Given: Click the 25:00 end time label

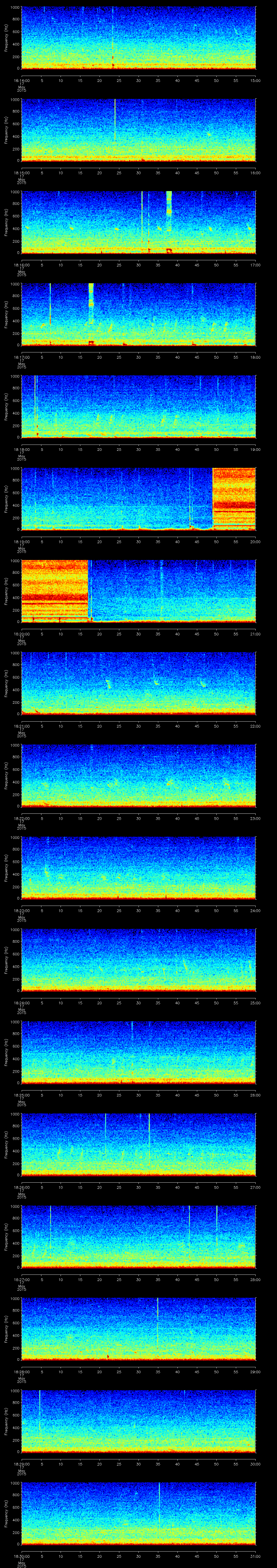Looking at the screenshot, I should tap(256, 1003).
